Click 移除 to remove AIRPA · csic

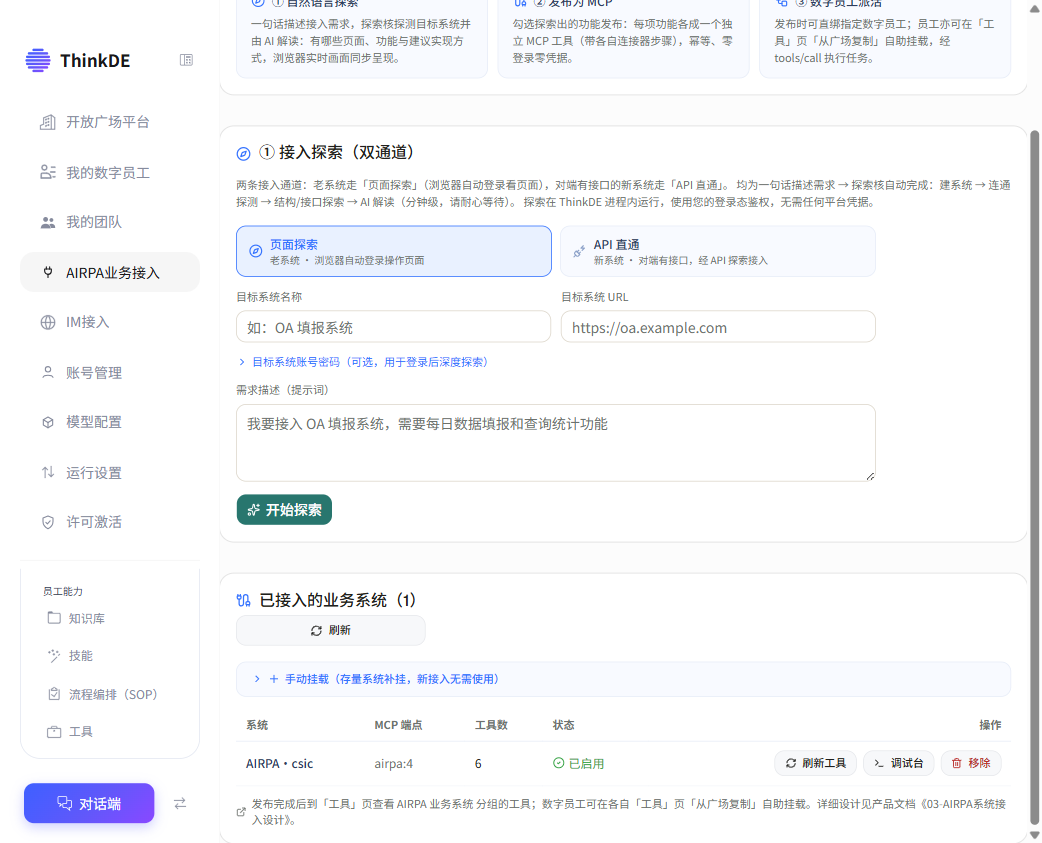tap(971, 763)
